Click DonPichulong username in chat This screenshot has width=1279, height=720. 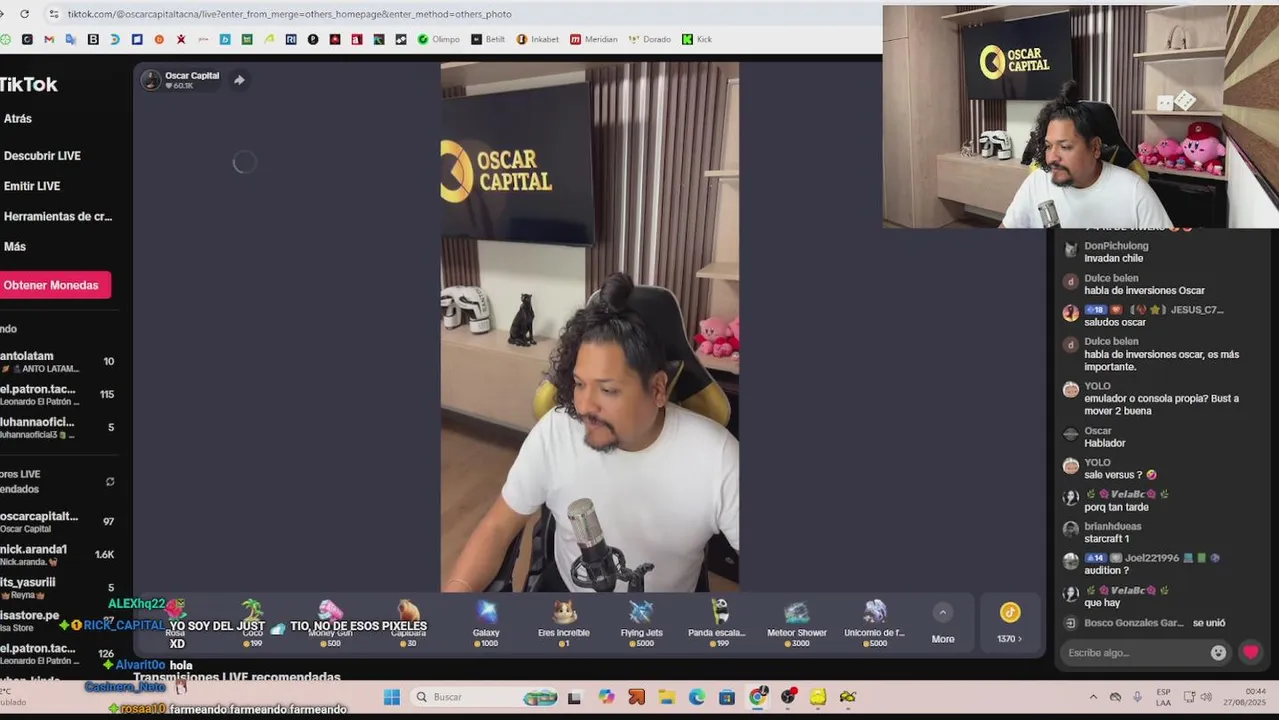click(1116, 246)
